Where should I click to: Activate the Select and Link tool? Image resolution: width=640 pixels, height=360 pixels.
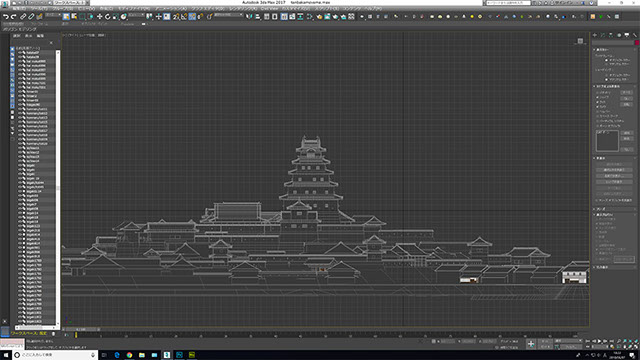[x=23, y=17]
